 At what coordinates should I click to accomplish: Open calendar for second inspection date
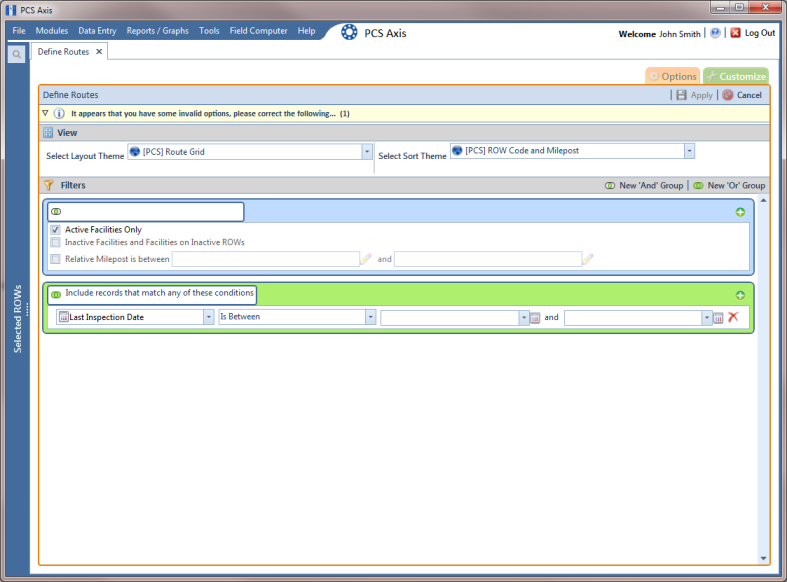pyautogui.click(x=718, y=318)
